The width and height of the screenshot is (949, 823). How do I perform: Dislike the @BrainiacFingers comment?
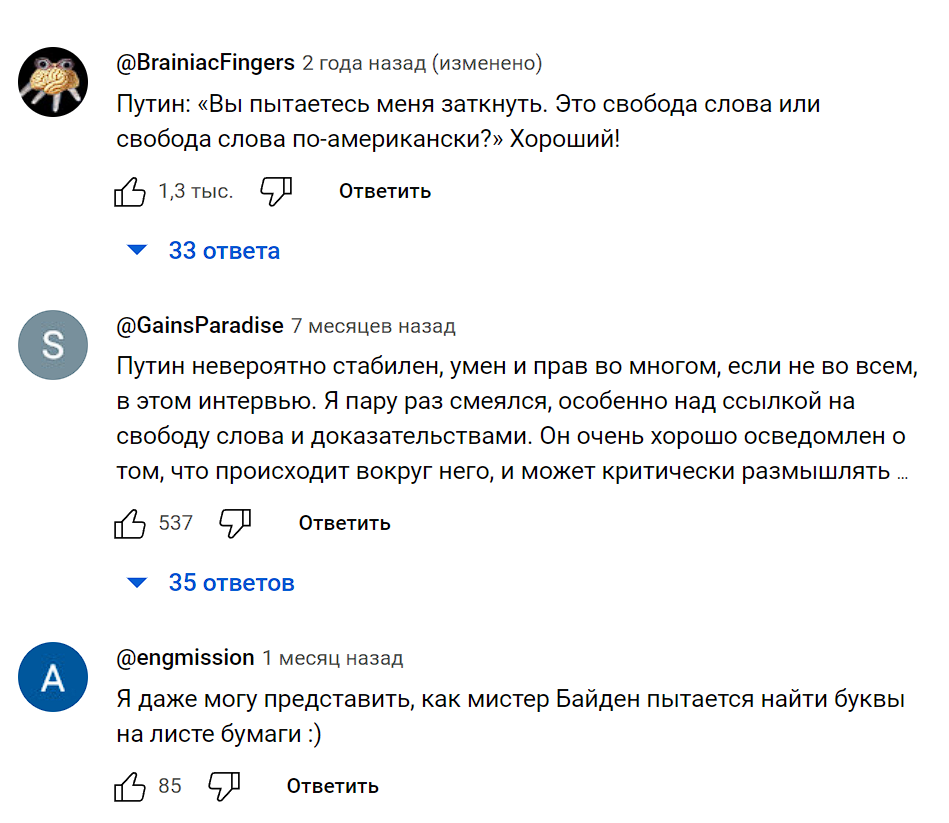point(276,191)
